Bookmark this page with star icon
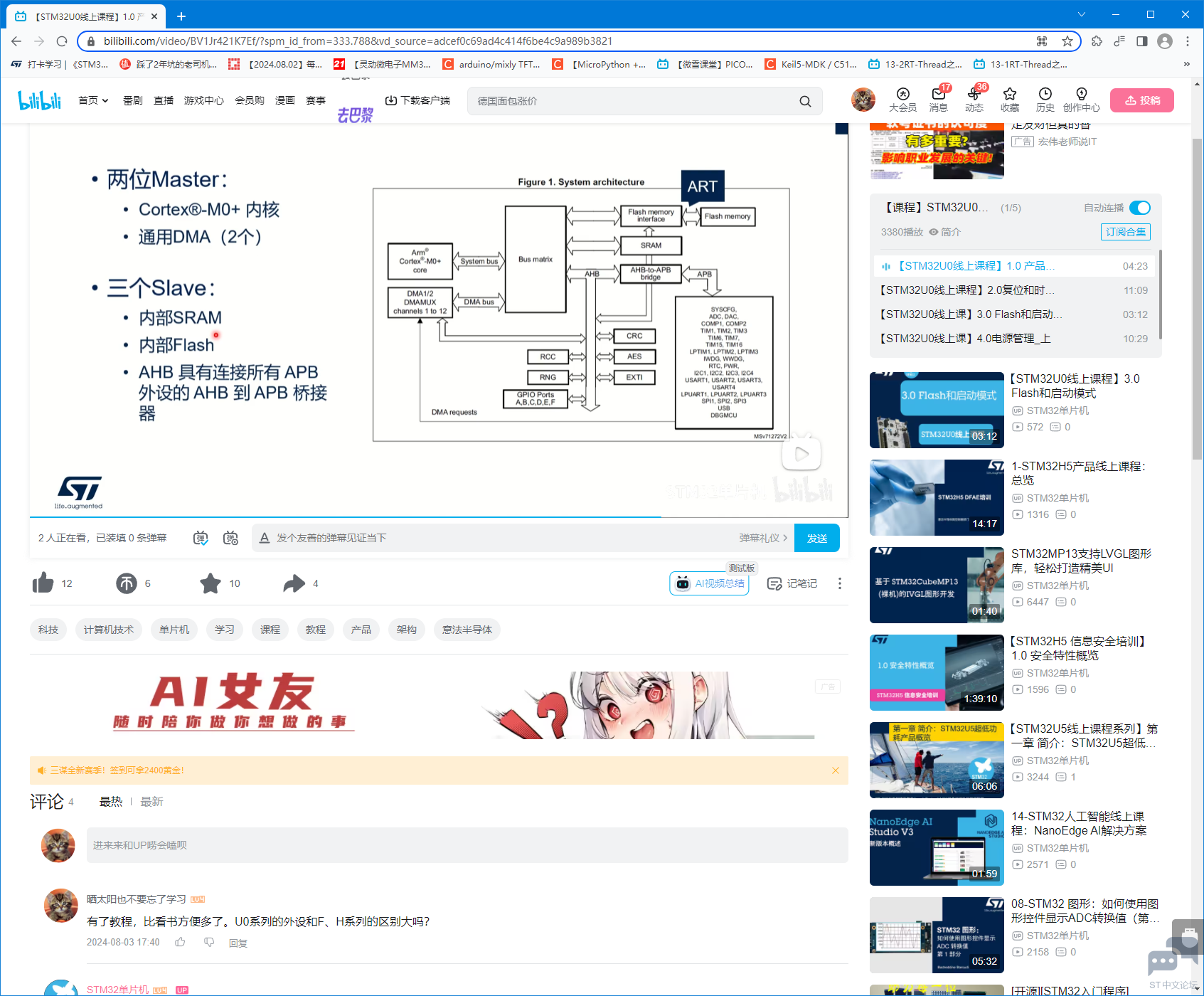The height and width of the screenshot is (996, 1204). (1067, 41)
